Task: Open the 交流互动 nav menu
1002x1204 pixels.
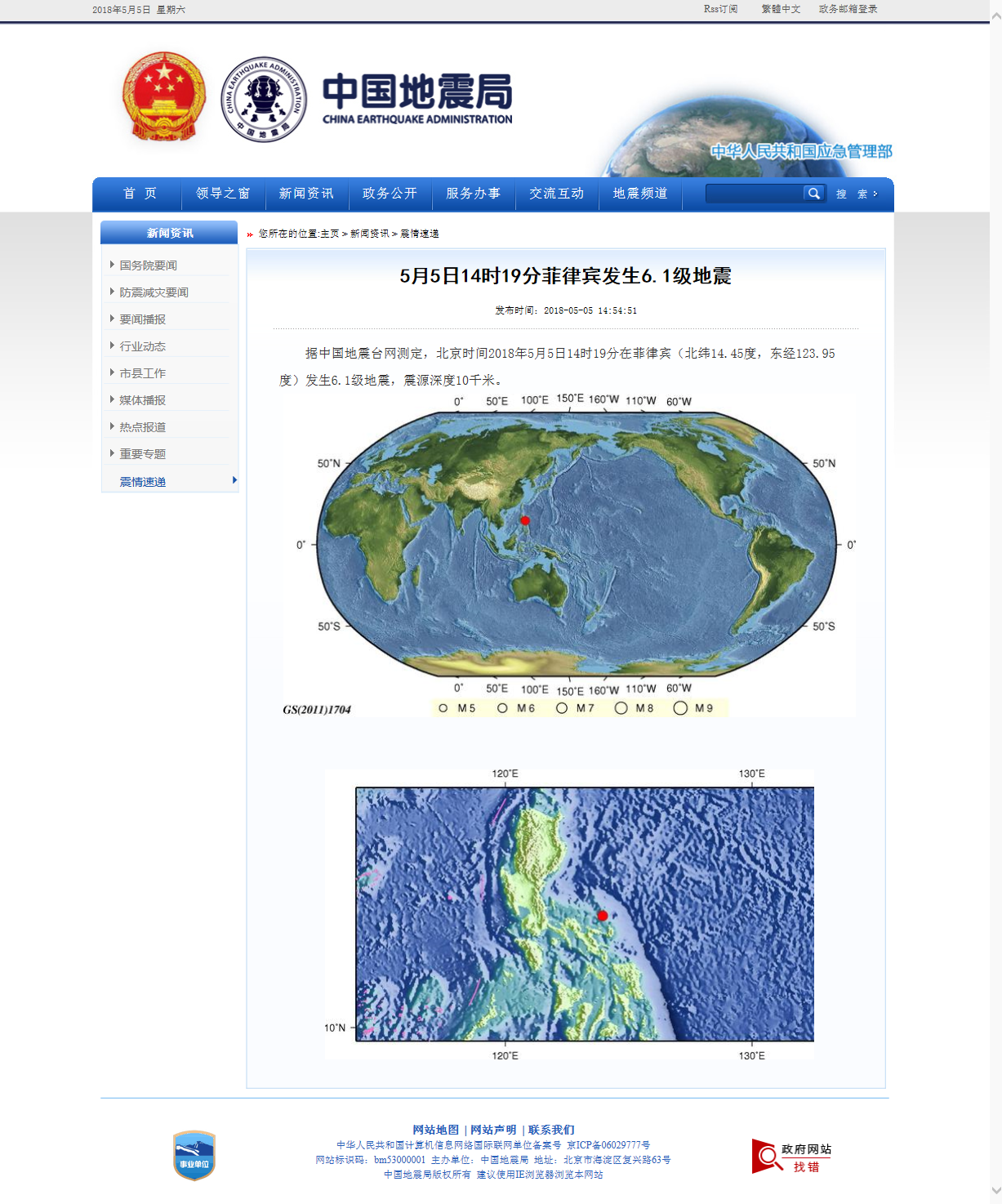Action: [556, 194]
